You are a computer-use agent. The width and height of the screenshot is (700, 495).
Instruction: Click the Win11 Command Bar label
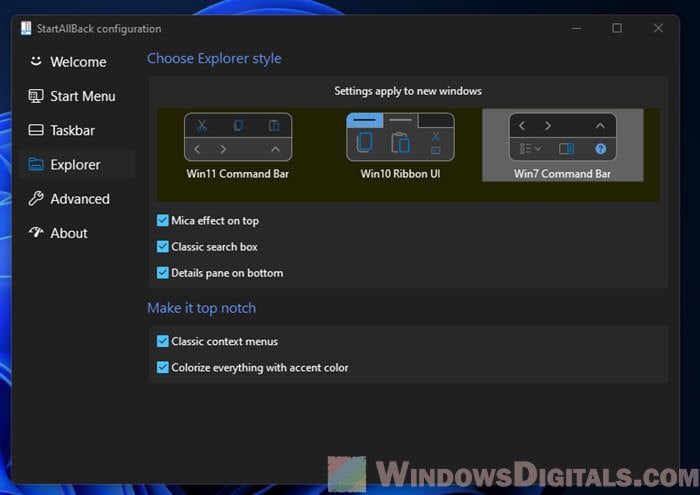pos(238,174)
